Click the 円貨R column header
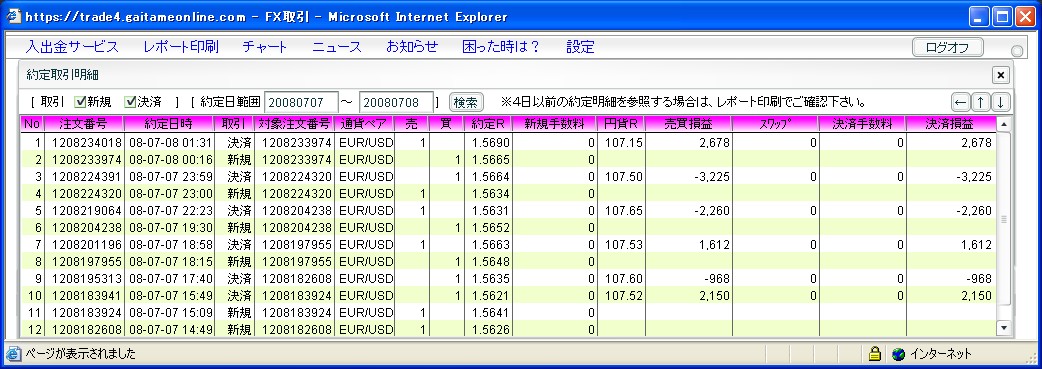The width and height of the screenshot is (1042, 369). point(621,124)
